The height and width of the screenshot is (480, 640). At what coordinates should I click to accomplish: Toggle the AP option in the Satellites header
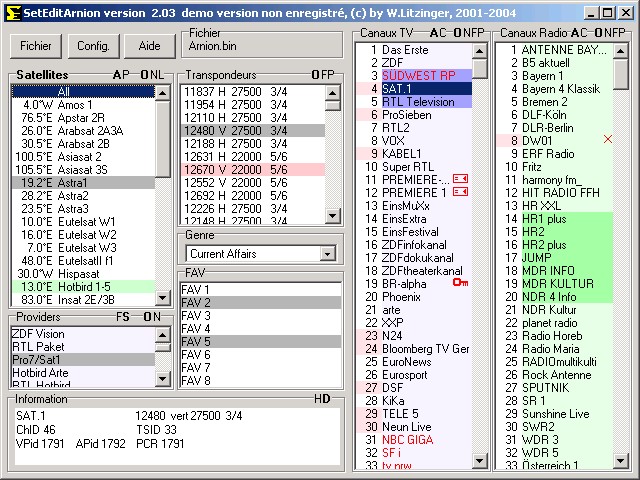tap(120, 75)
